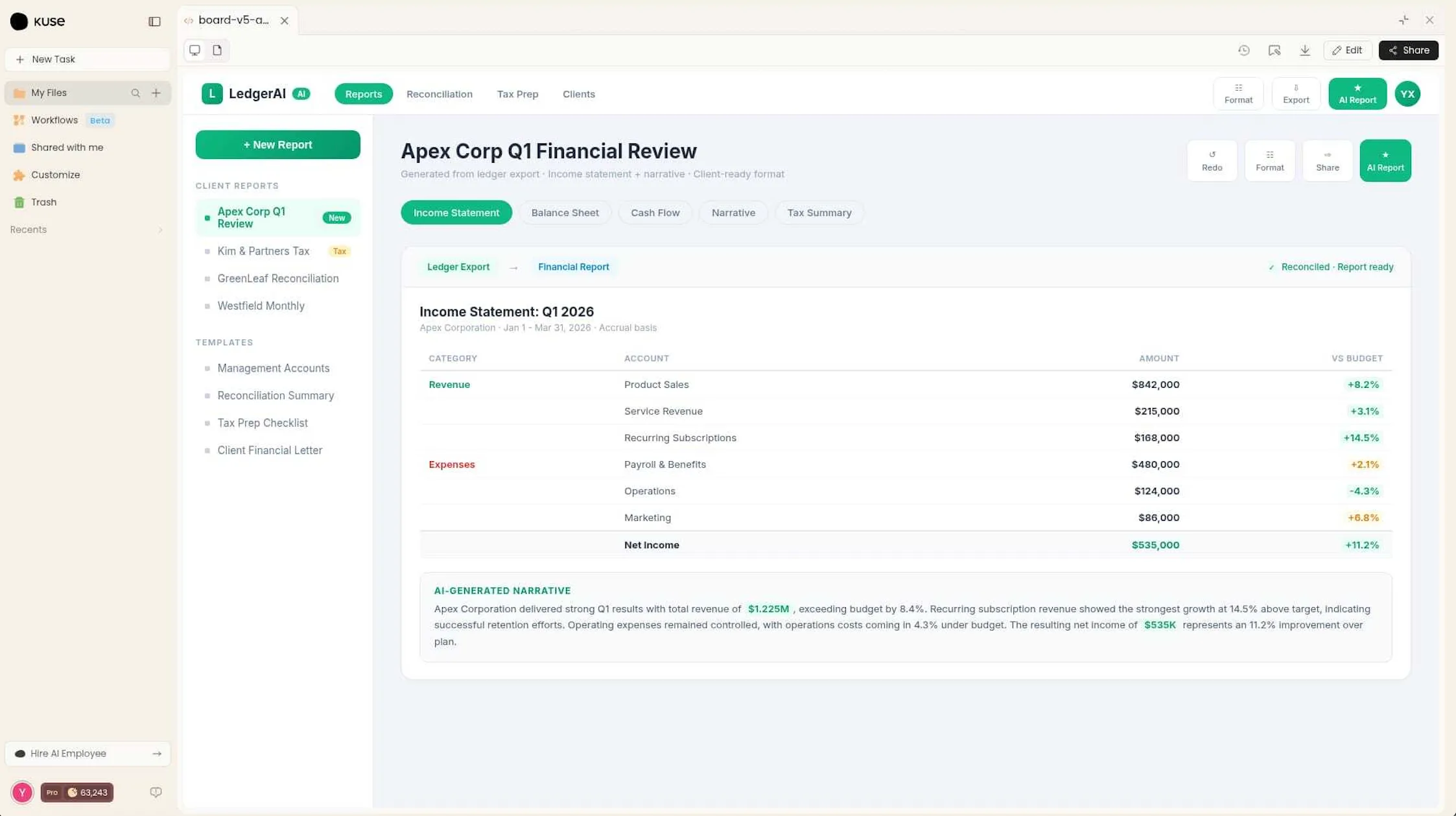1456x816 pixels.
Task: Choose Reconciliation Summary template
Action: point(278,395)
